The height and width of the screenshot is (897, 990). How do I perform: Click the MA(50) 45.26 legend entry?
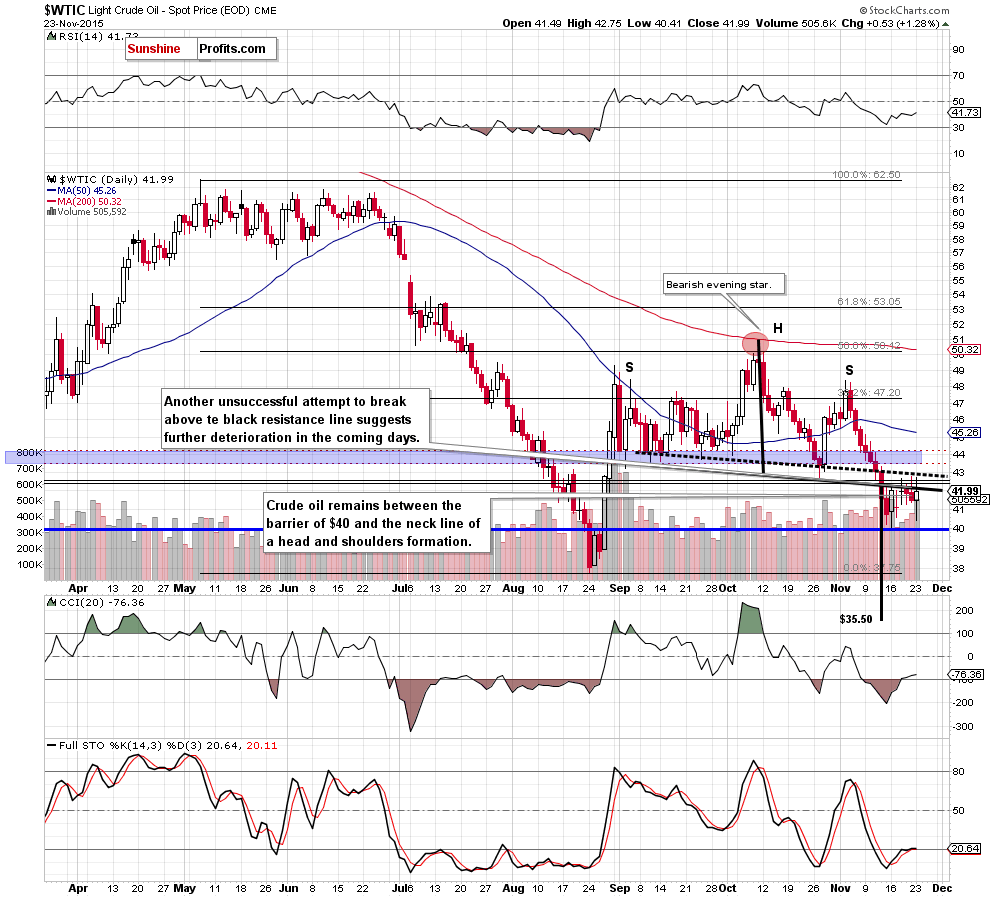pyautogui.click(x=82, y=190)
